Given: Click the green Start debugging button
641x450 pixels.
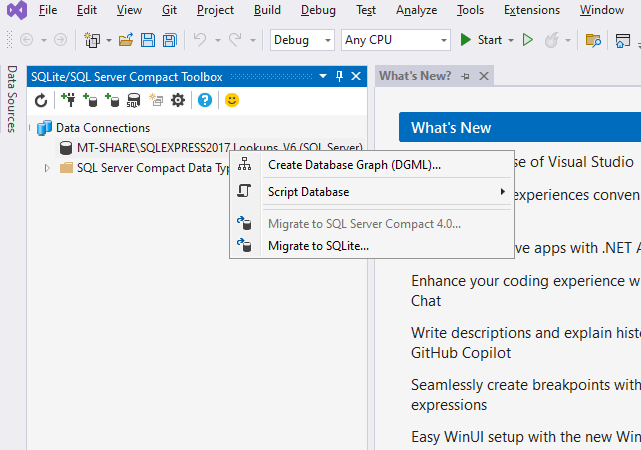Looking at the screenshot, I should 481,40.
